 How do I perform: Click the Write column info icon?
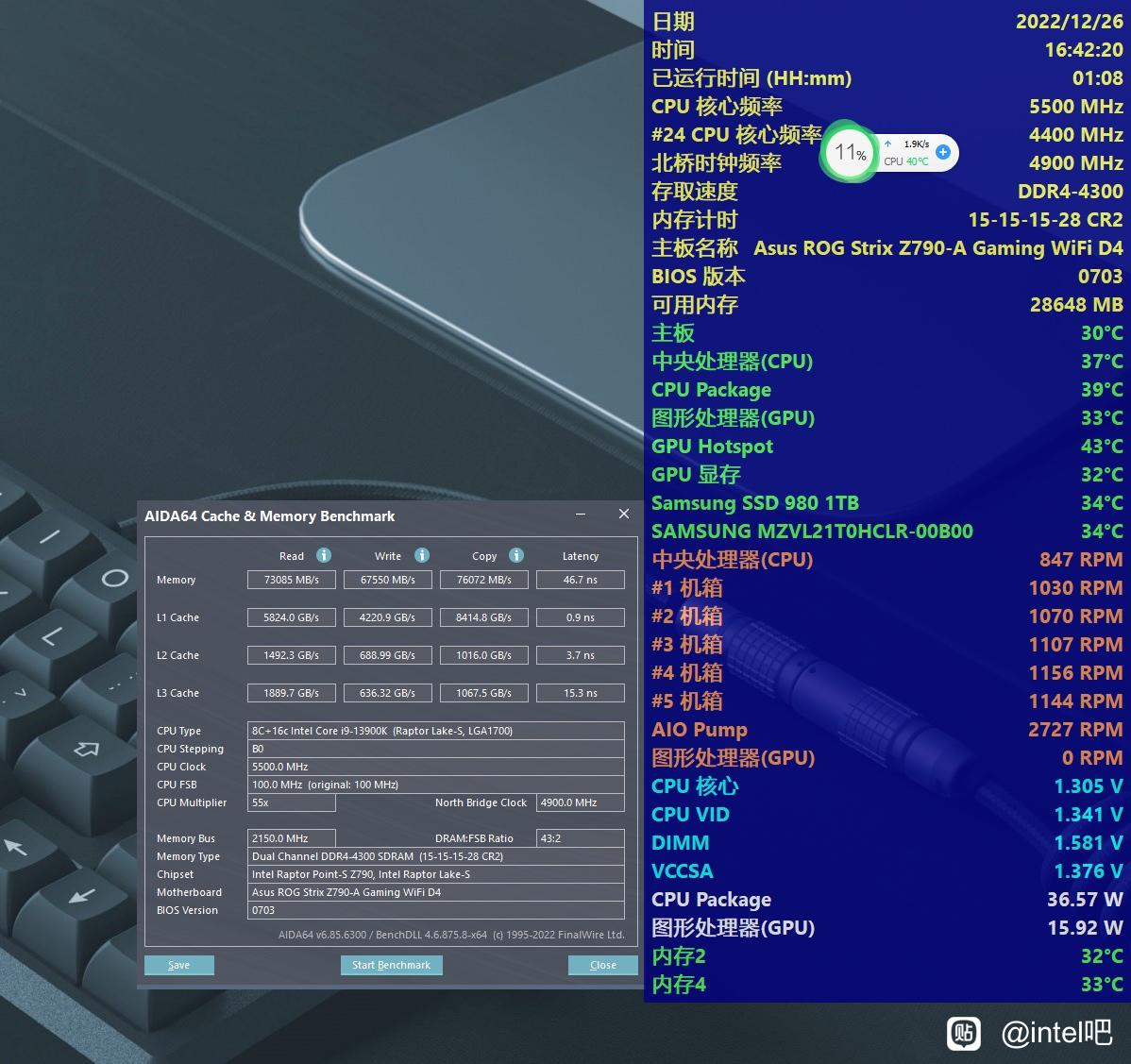tap(422, 555)
